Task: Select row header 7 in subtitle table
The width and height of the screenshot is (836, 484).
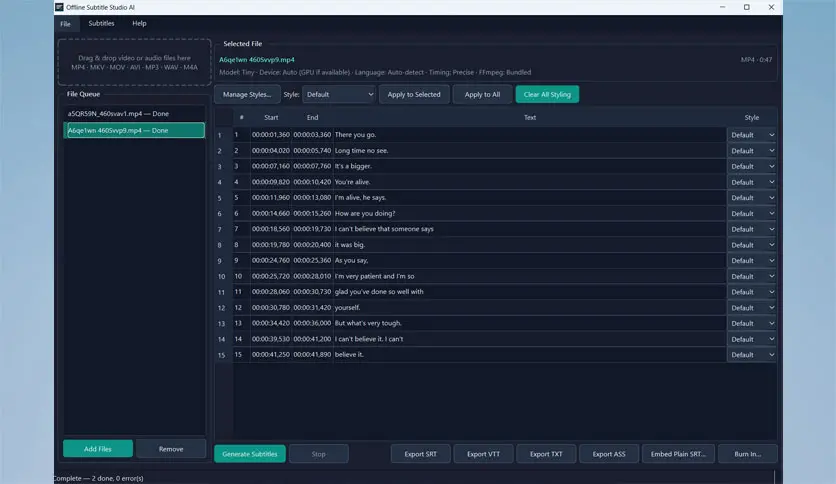Action: 223,229
